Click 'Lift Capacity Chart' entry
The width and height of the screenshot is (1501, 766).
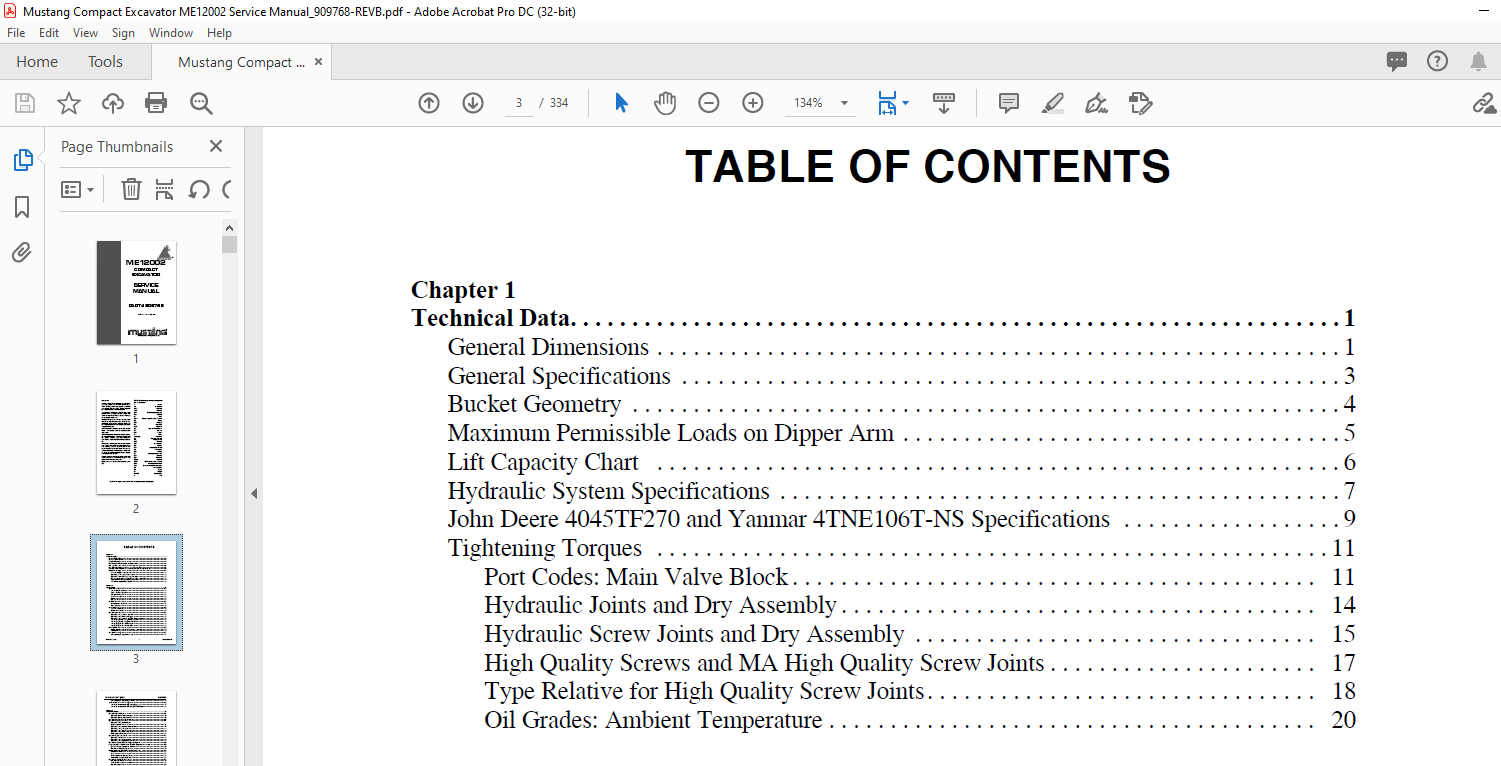tap(543, 462)
